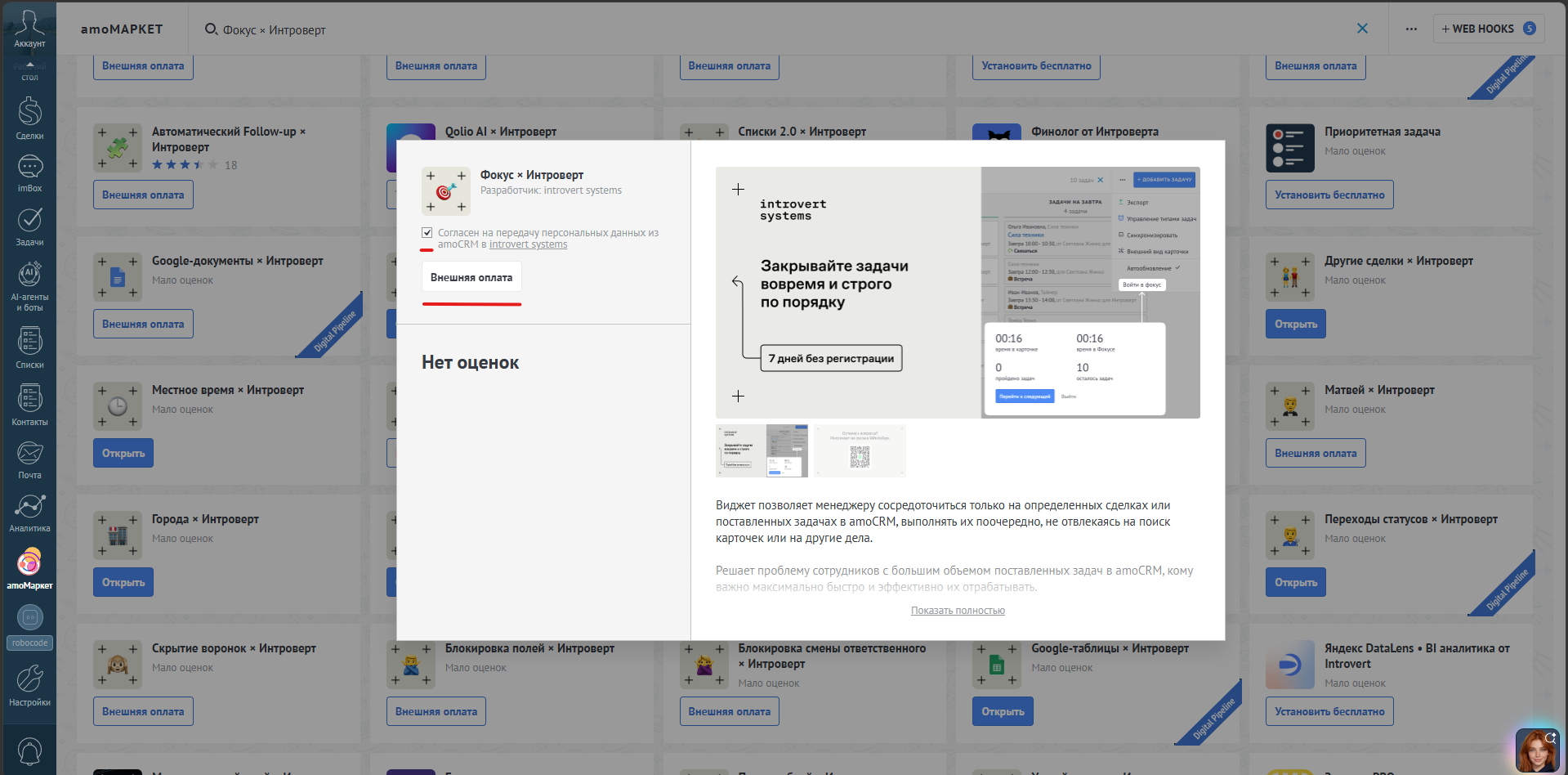Open Списки sidebar icon
Image resolution: width=1568 pixels, height=775 pixels.
click(x=29, y=348)
